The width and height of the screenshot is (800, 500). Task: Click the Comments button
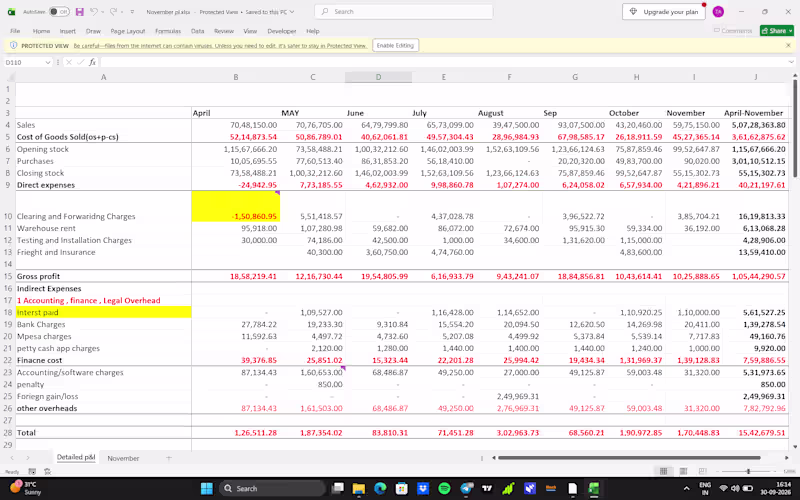(x=733, y=31)
